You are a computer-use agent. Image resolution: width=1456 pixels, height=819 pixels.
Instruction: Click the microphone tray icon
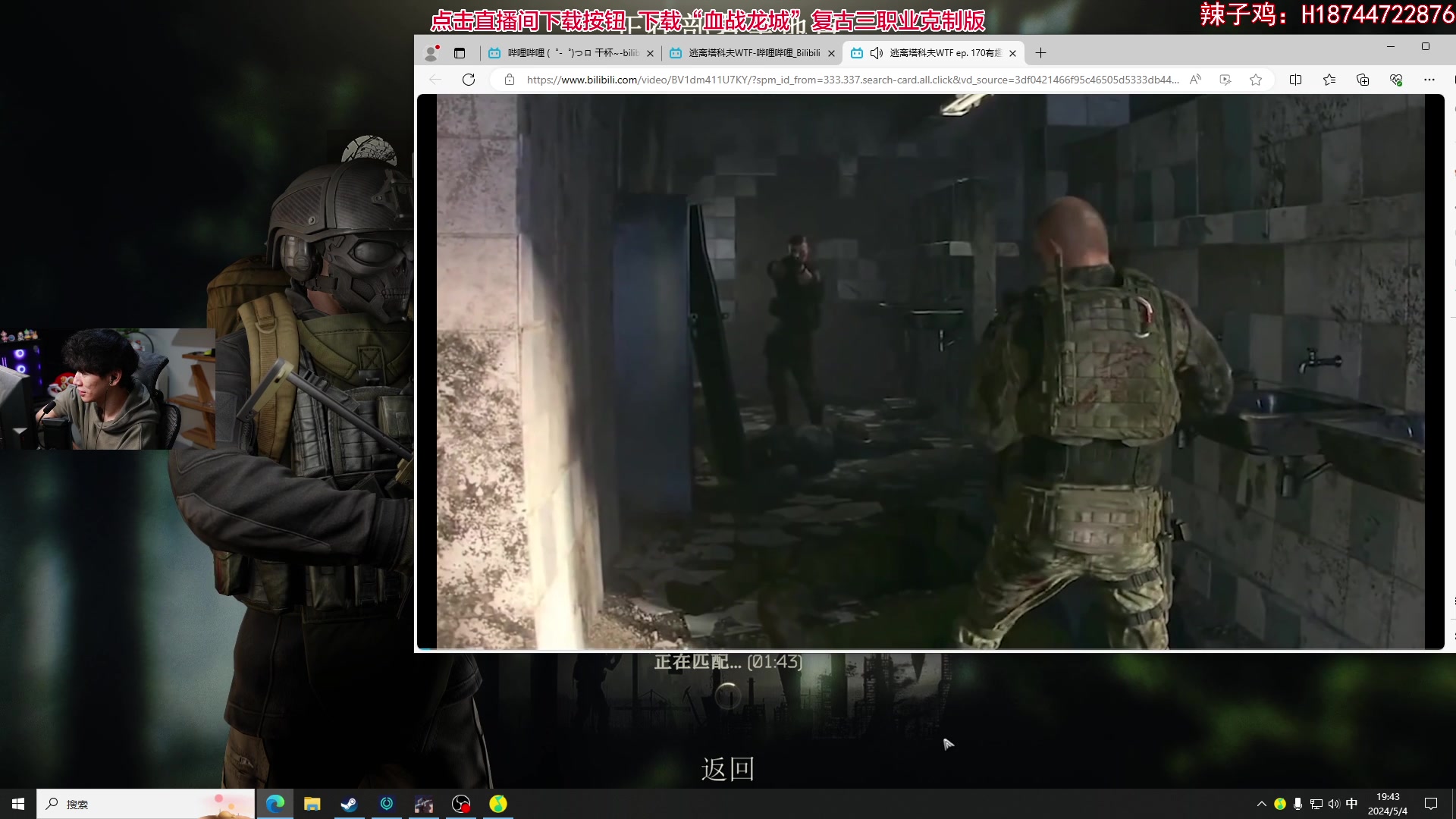tap(1298, 804)
